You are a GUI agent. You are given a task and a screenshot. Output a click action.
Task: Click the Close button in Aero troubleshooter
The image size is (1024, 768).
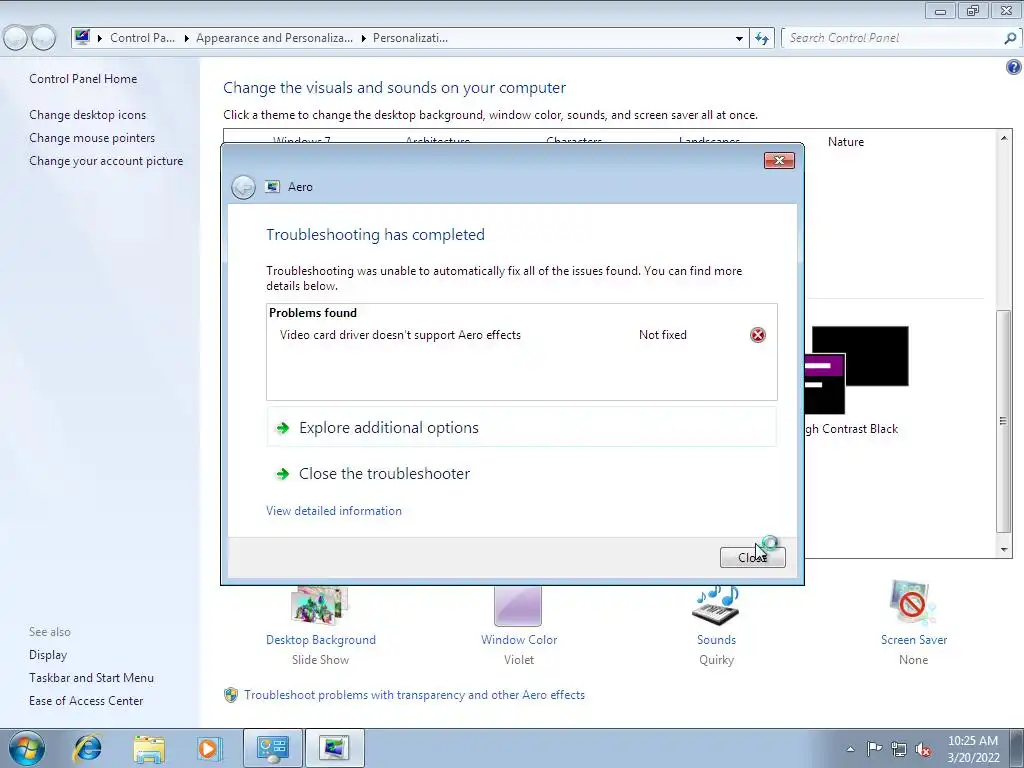752,557
